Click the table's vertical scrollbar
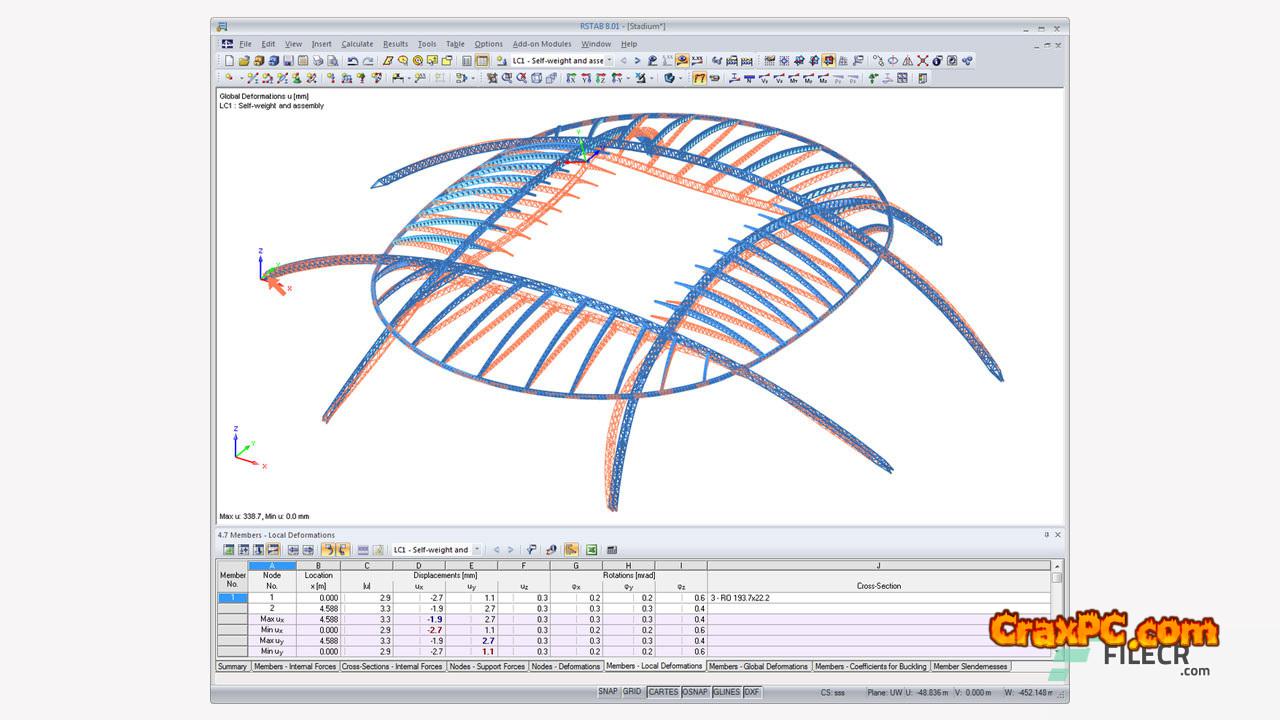 click(x=1057, y=610)
